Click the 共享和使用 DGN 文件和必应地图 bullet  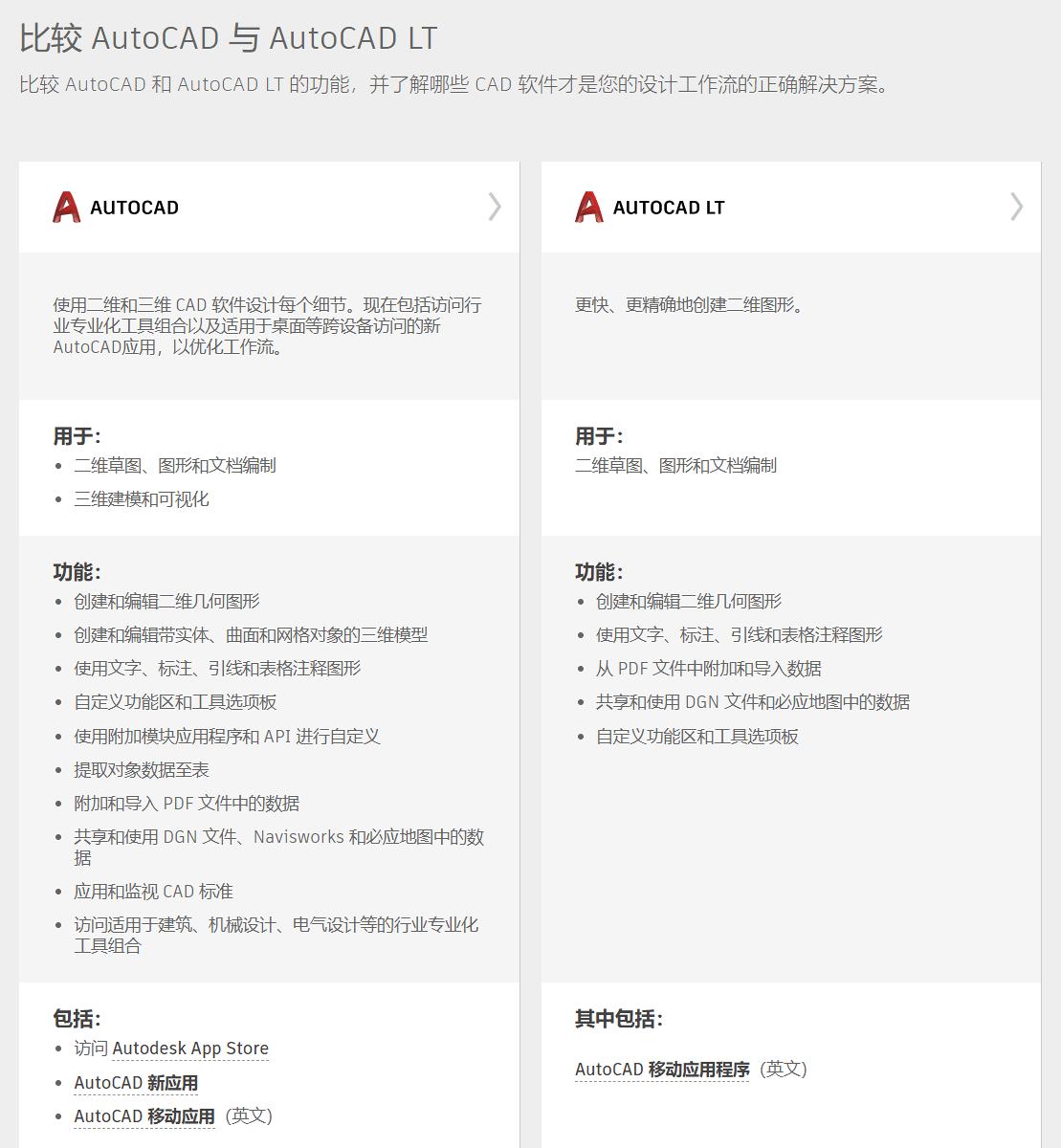(x=753, y=702)
